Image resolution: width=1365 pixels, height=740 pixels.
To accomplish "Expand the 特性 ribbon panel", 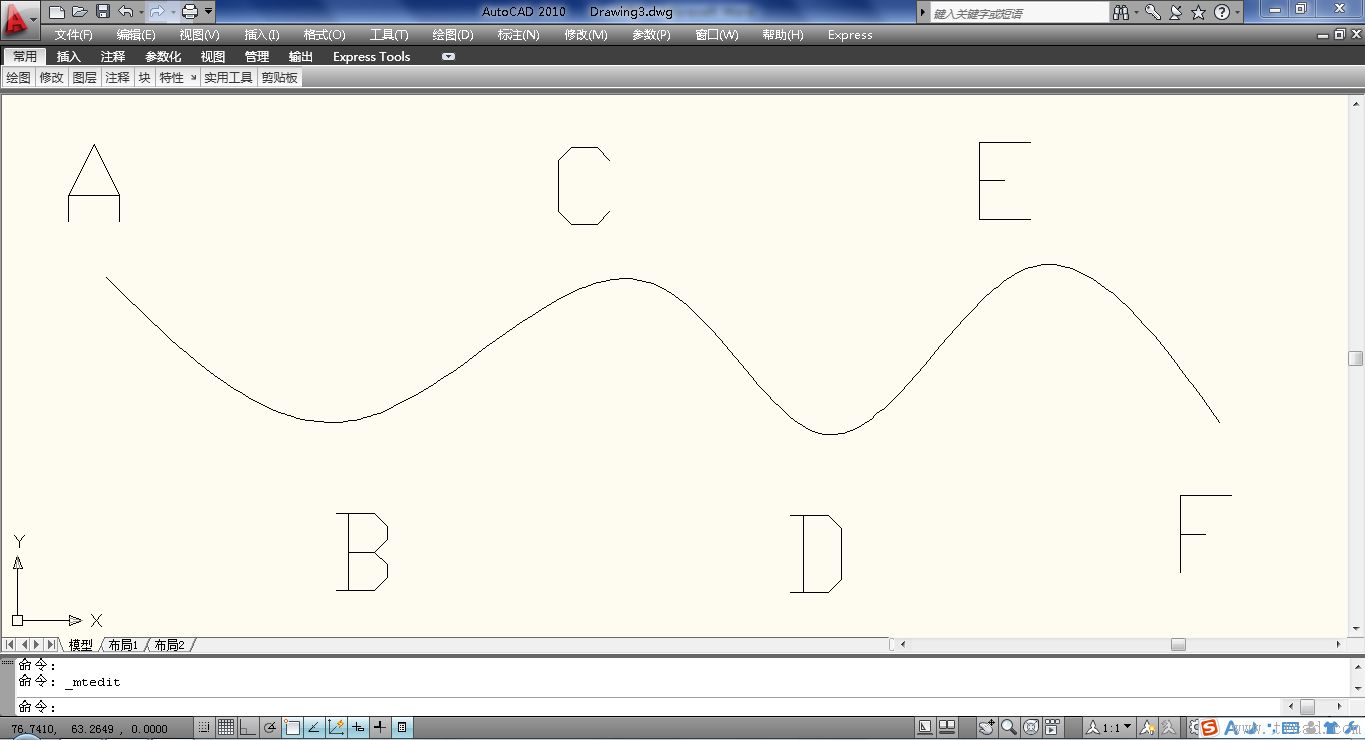I will [x=172, y=78].
